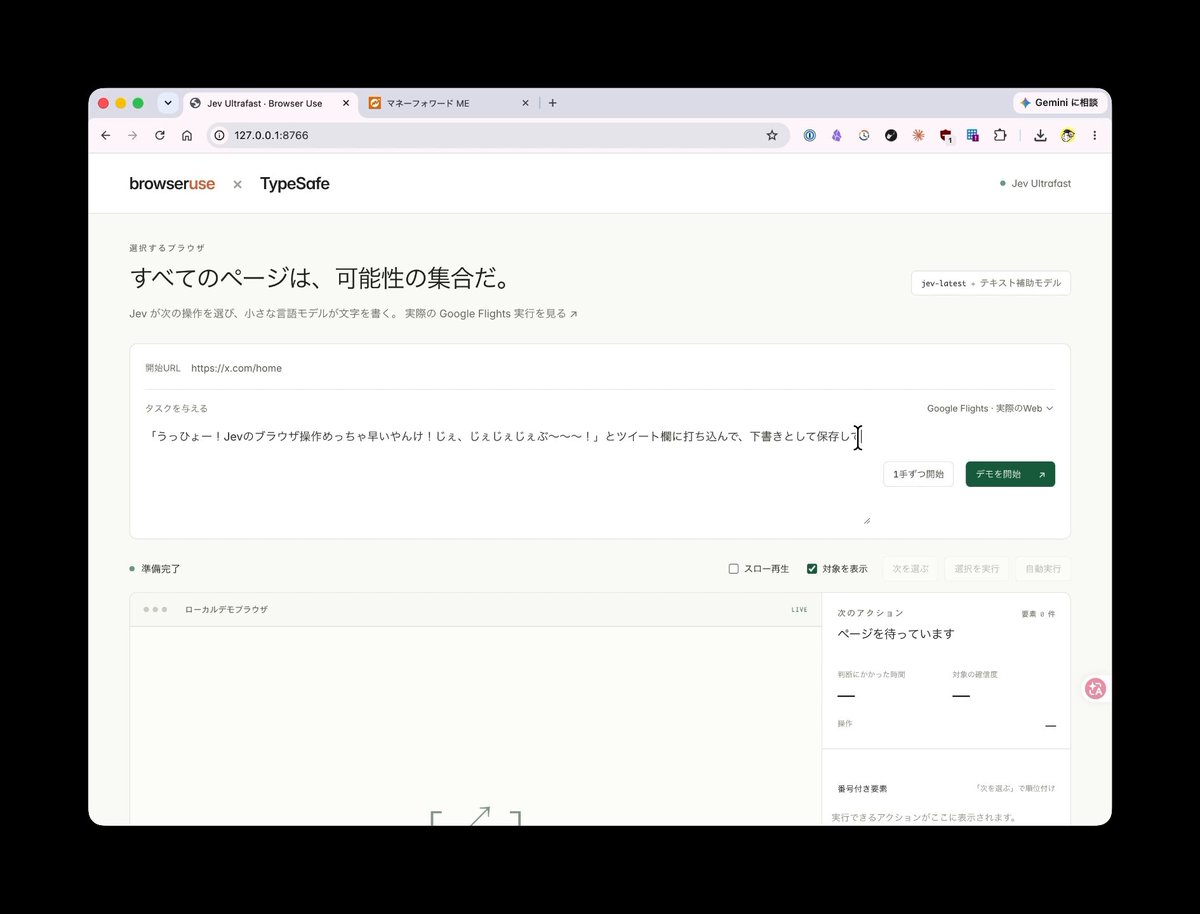The image size is (1200, 914).
Task: Open the Google Flights・実際のWeb dropdown
Action: click(x=990, y=408)
